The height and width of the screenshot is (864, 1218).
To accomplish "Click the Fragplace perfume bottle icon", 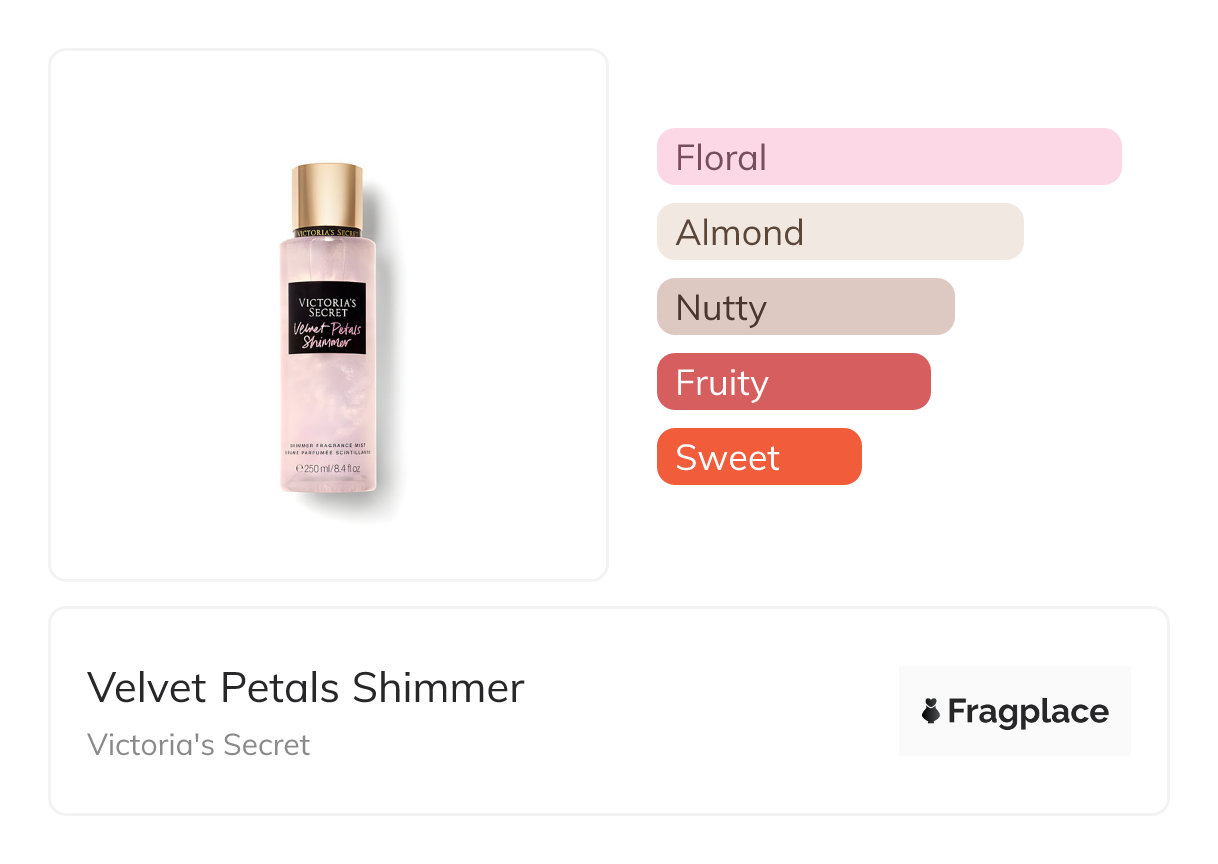I will pos(931,712).
